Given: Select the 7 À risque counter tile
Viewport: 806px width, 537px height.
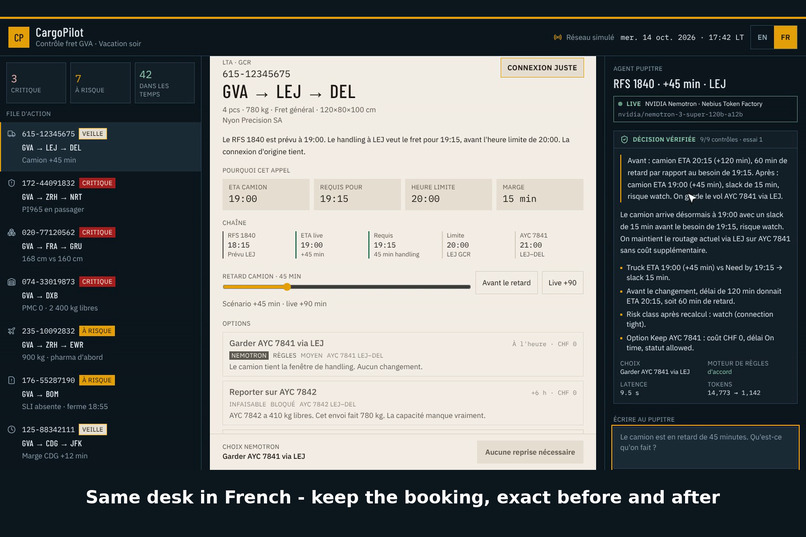Looking at the screenshot, I should 100,83.
